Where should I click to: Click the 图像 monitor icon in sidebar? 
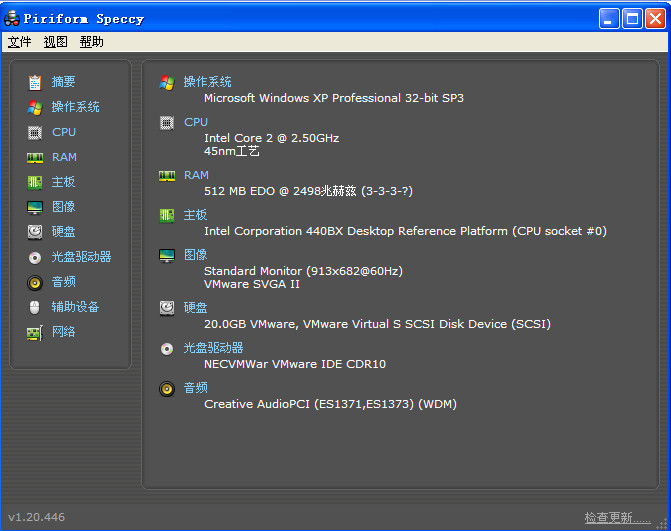tap(35, 207)
